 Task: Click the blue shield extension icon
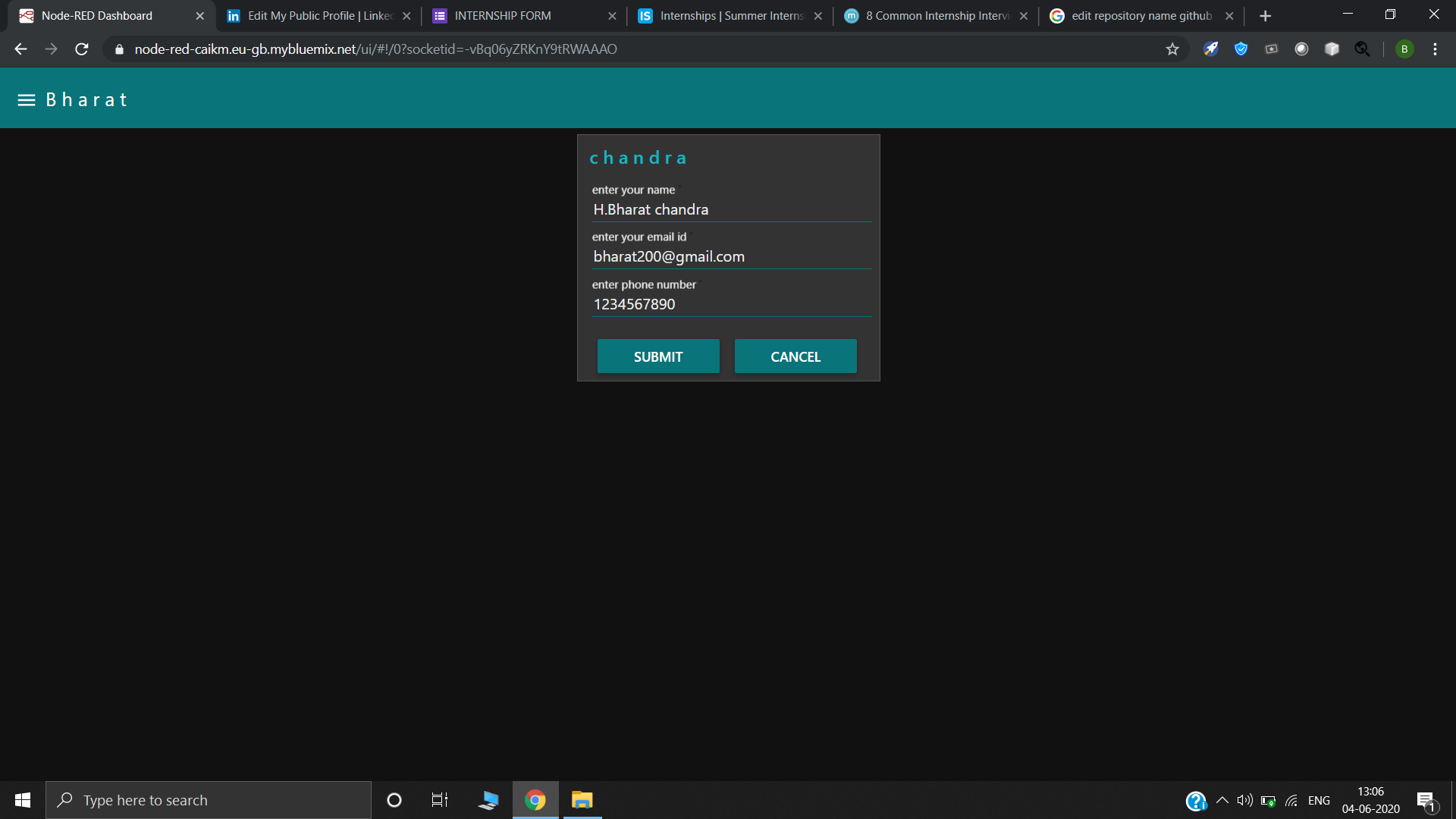[1241, 49]
